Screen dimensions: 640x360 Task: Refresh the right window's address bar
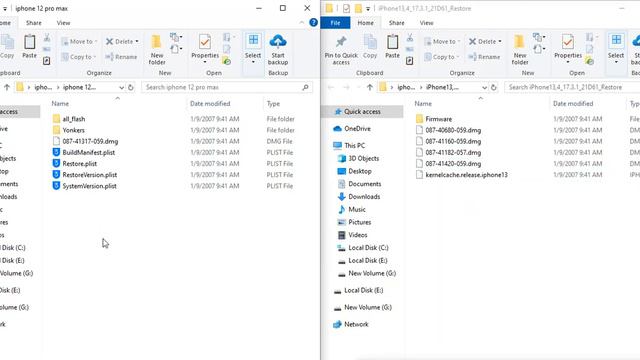(493, 87)
